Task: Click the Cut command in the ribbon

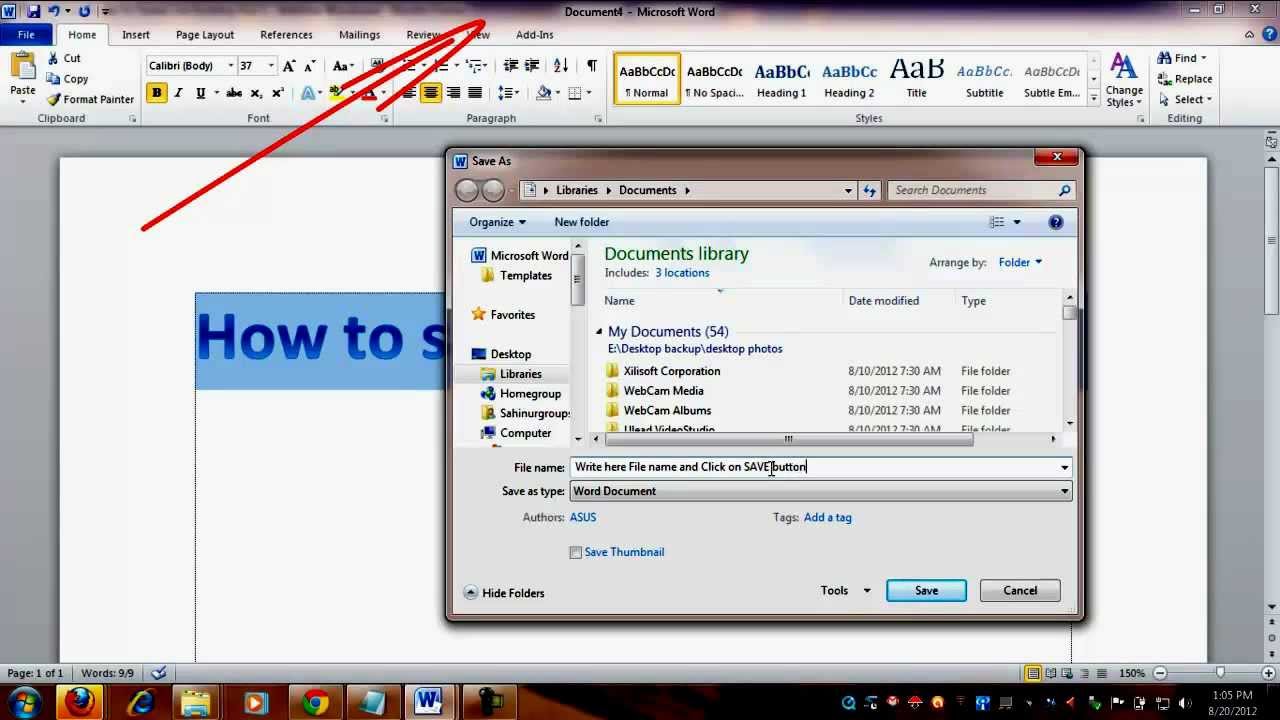Action: (64, 58)
